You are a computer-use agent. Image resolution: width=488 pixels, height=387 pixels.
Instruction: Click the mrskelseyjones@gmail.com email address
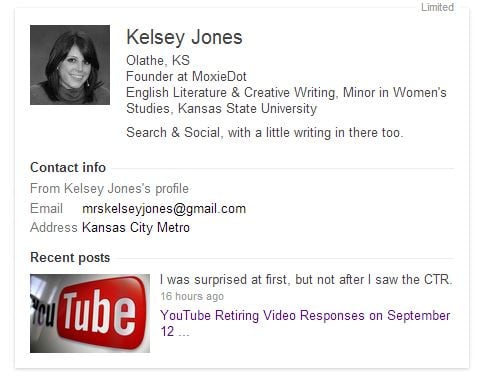[164, 209]
